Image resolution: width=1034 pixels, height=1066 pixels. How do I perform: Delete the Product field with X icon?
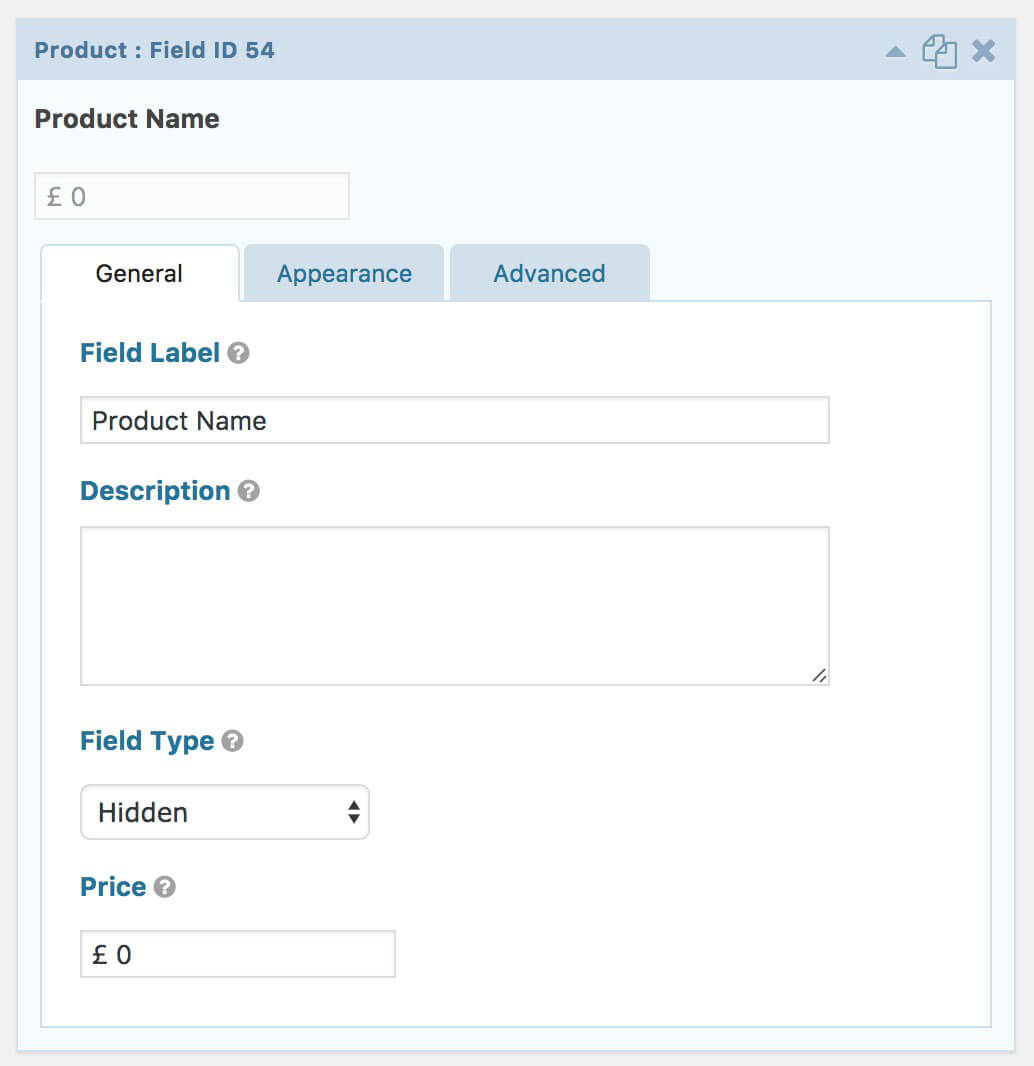click(984, 51)
